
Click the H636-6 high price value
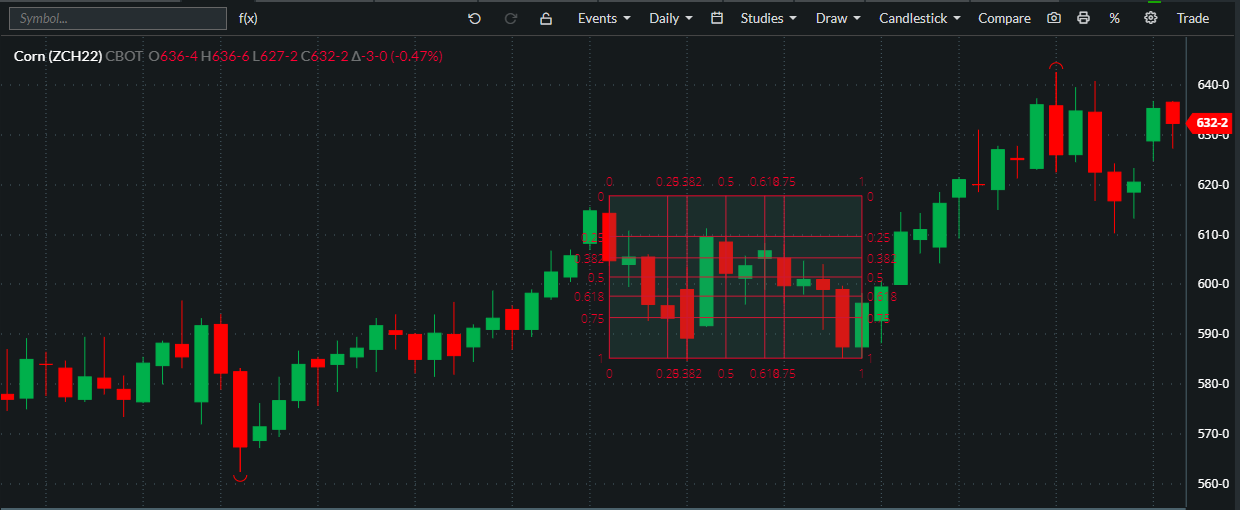point(225,56)
